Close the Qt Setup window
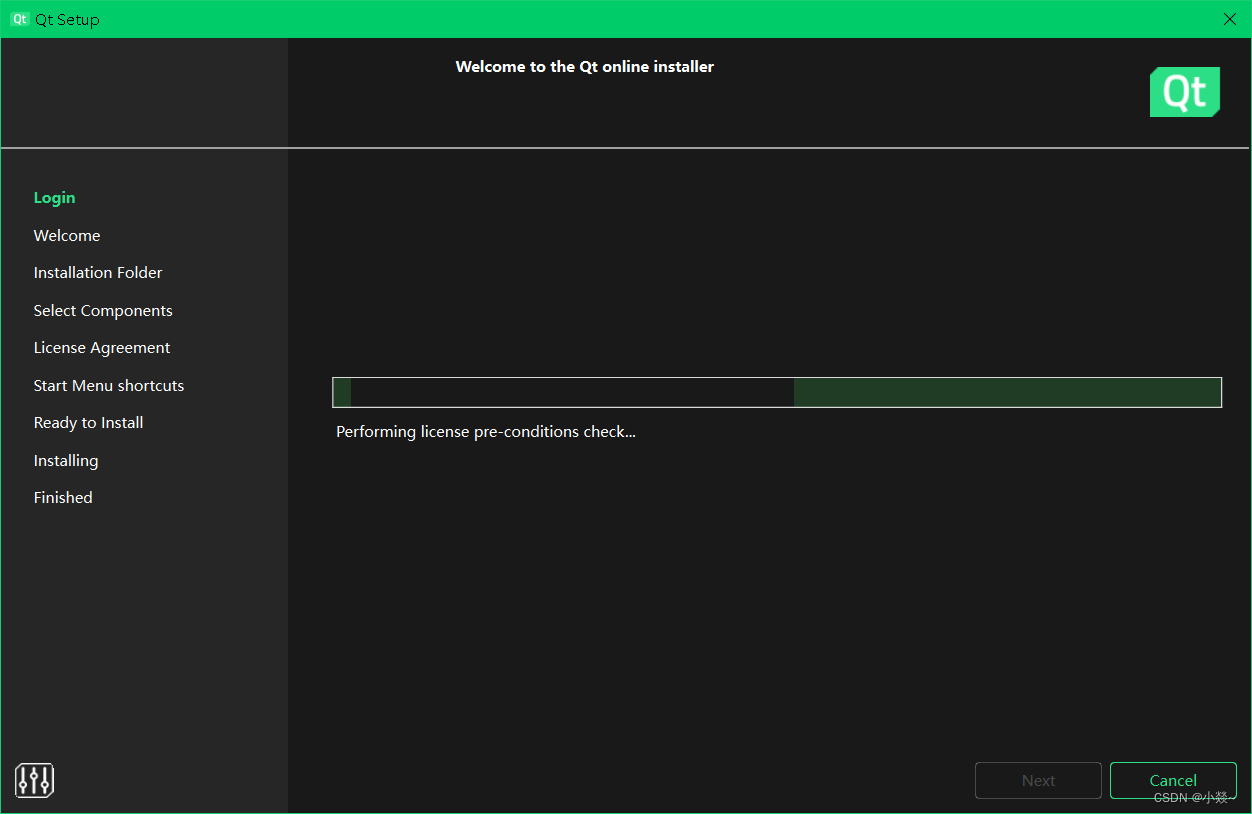 [1229, 19]
